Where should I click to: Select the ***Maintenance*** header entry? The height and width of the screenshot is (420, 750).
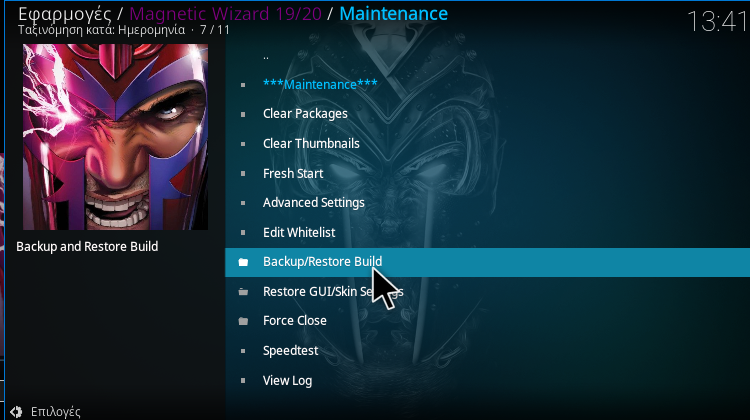point(487,85)
